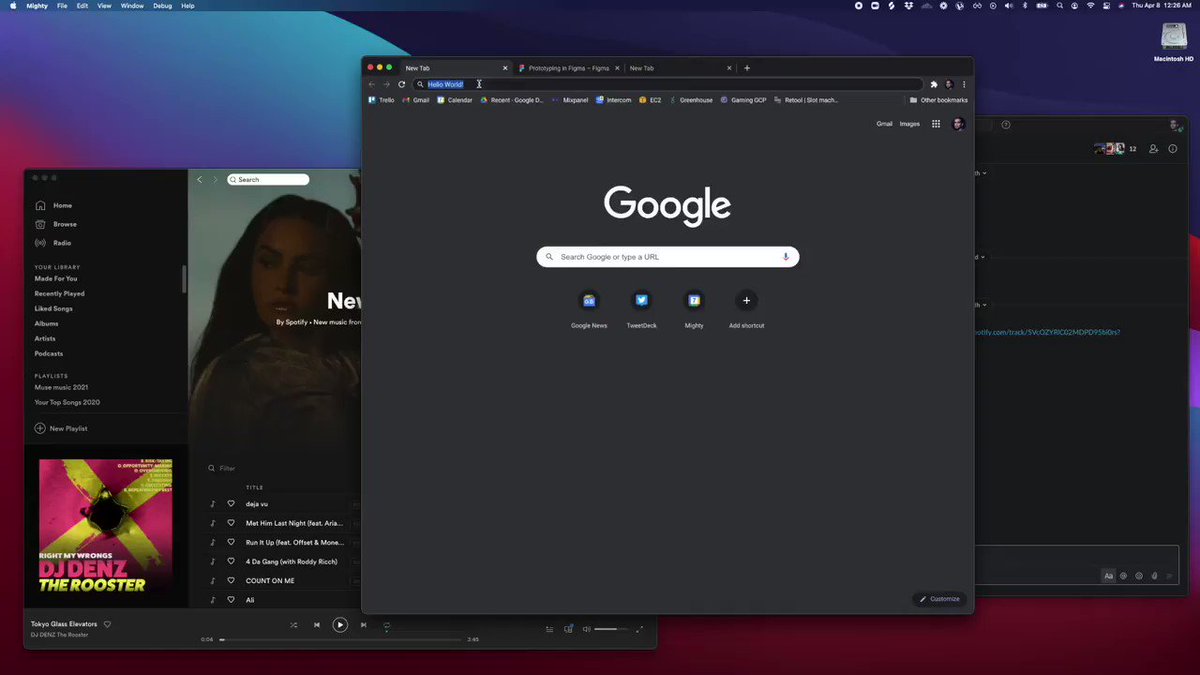Open TweetDeck shortcut

[x=641, y=309]
